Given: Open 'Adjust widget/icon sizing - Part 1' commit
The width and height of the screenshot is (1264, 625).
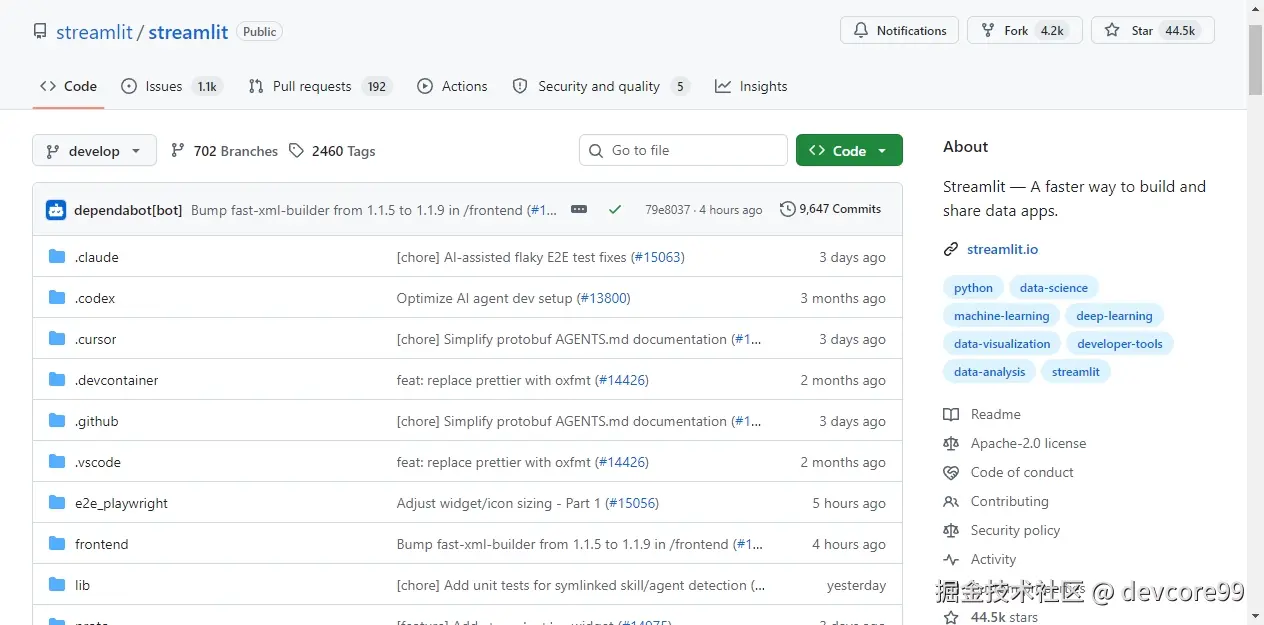Looking at the screenshot, I should 499,503.
